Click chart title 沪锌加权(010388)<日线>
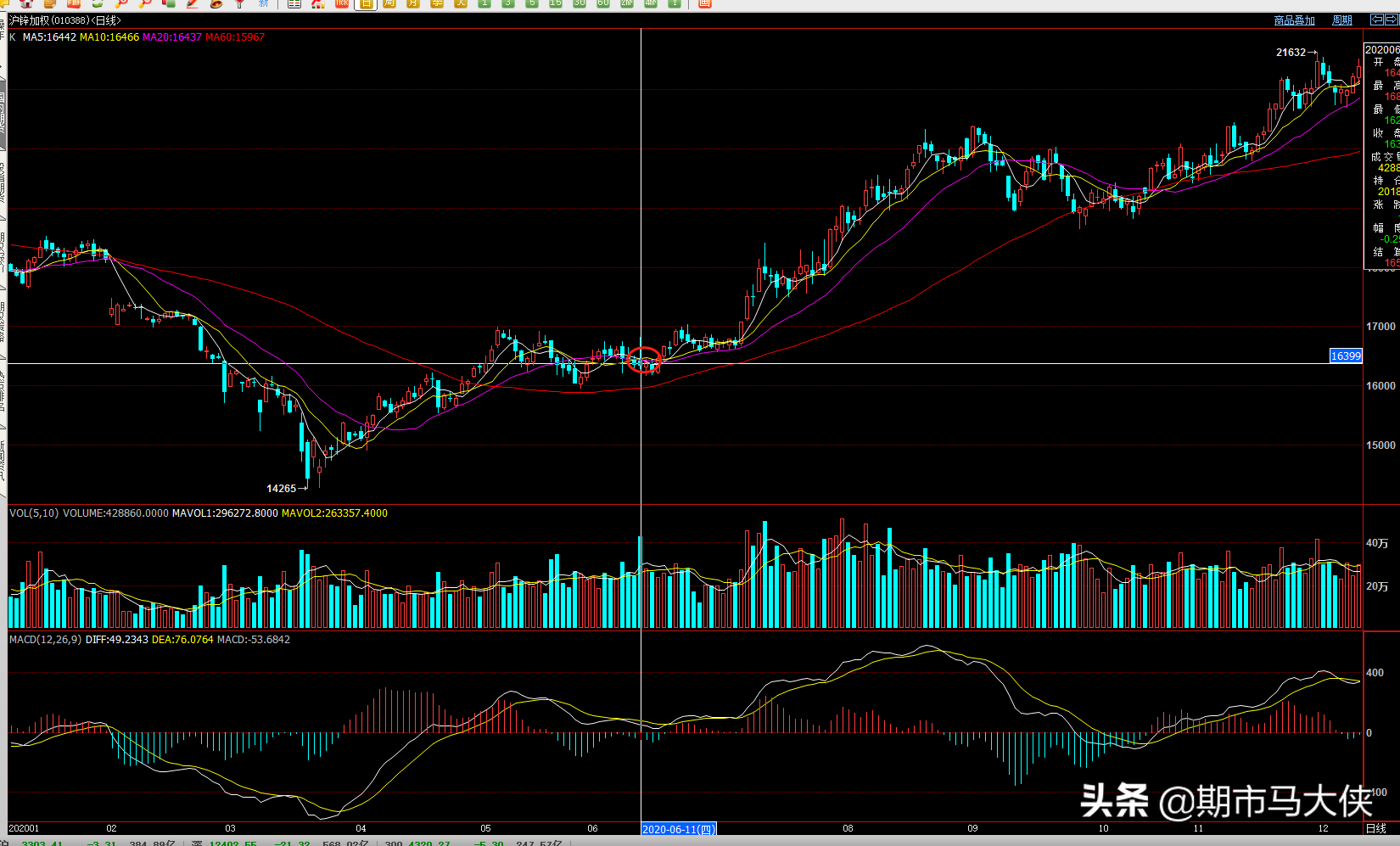The width and height of the screenshot is (1400, 846). [x=65, y=20]
